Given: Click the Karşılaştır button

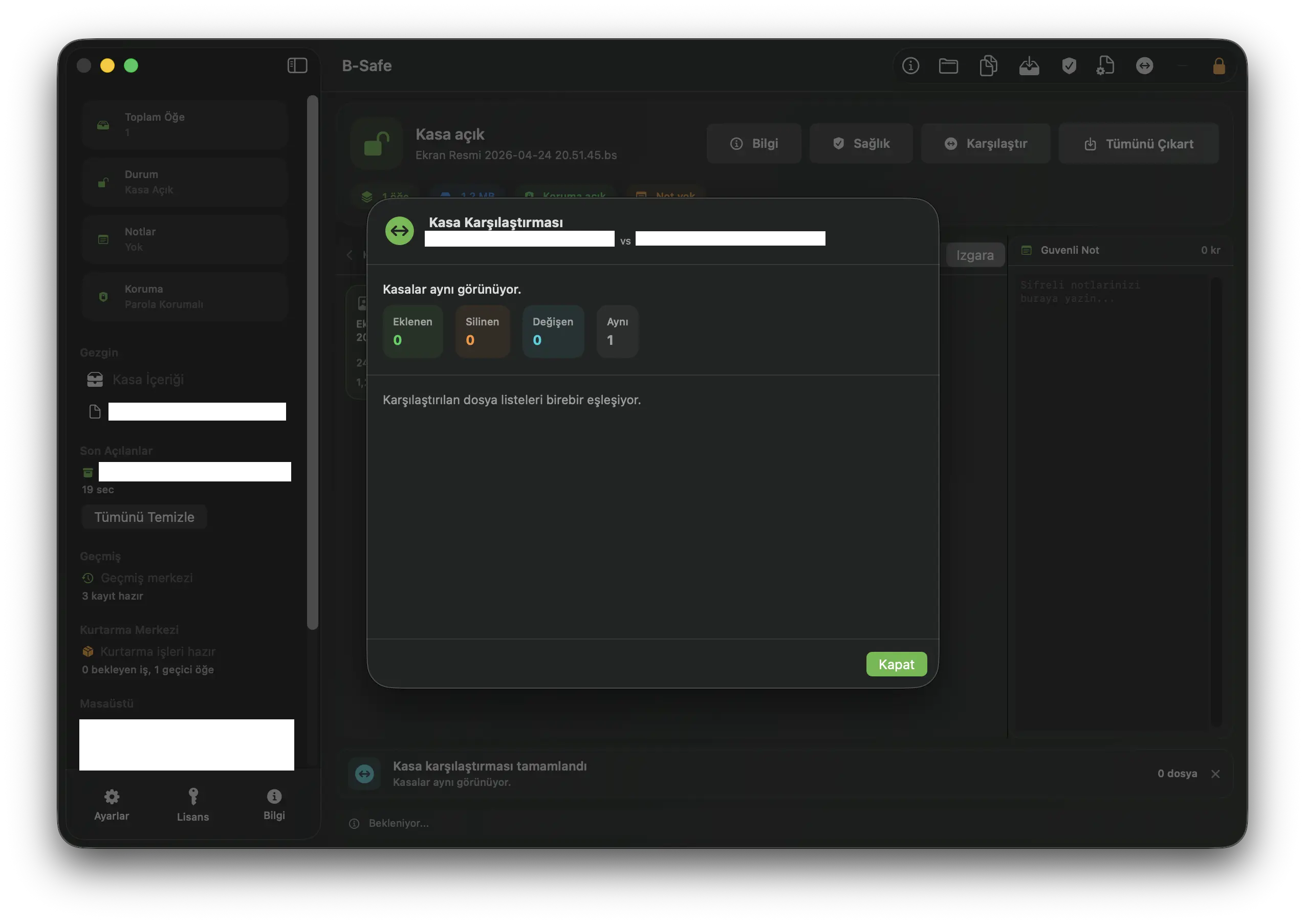Looking at the screenshot, I should [985, 143].
